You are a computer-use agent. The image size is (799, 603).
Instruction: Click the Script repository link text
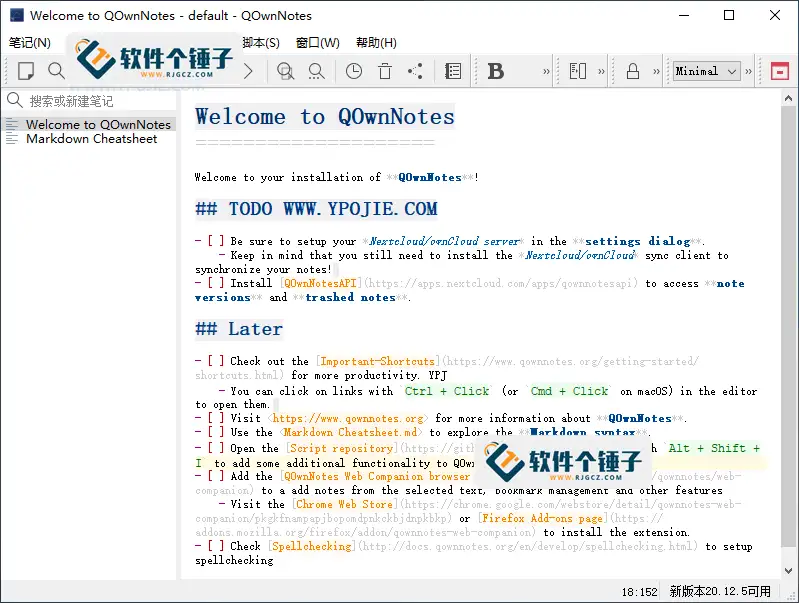pos(341,448)
